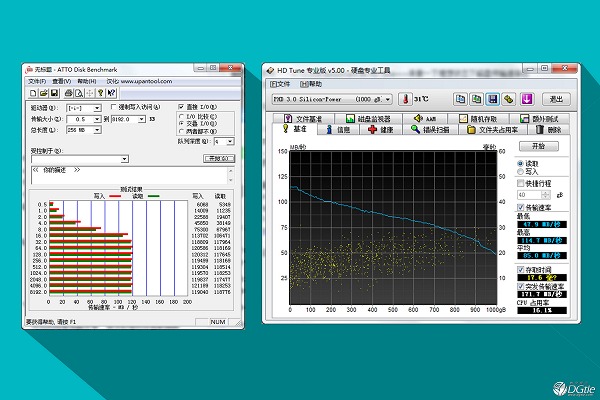Image resolution: width=600 pixels, height=400 pixels.
Task: Switch to the 健康 health tab
Action: (381, 130)
